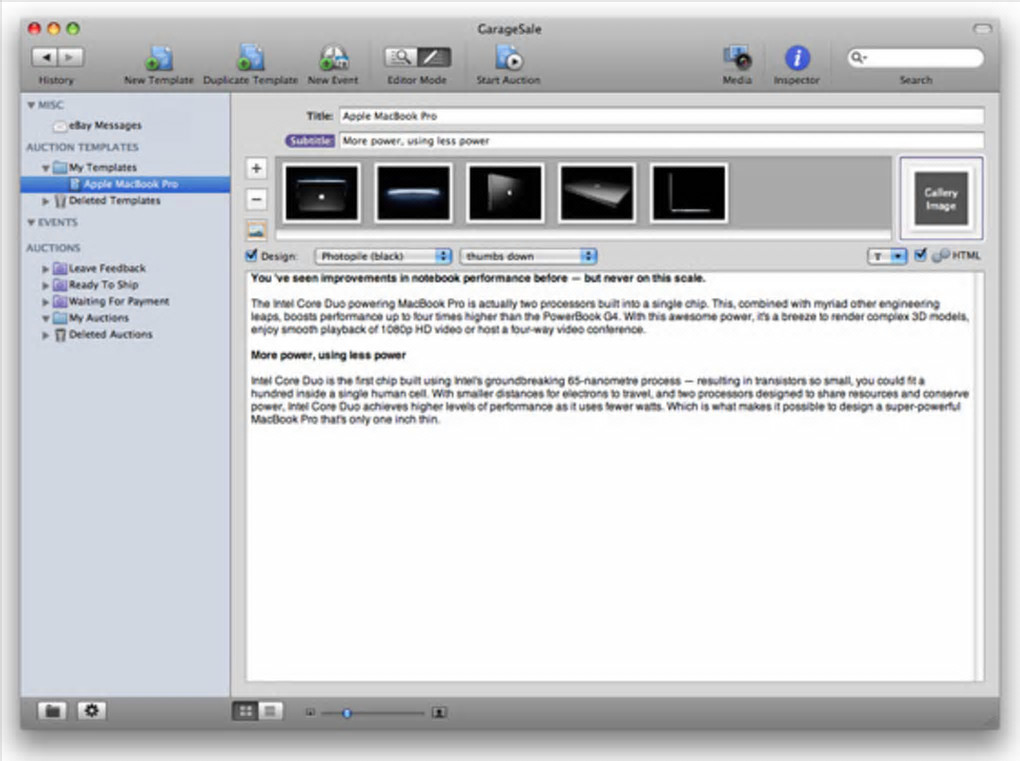Screen dimensions: 1020x761
Task: Select Apple MacBook Pro template
Action: (125, 184)
